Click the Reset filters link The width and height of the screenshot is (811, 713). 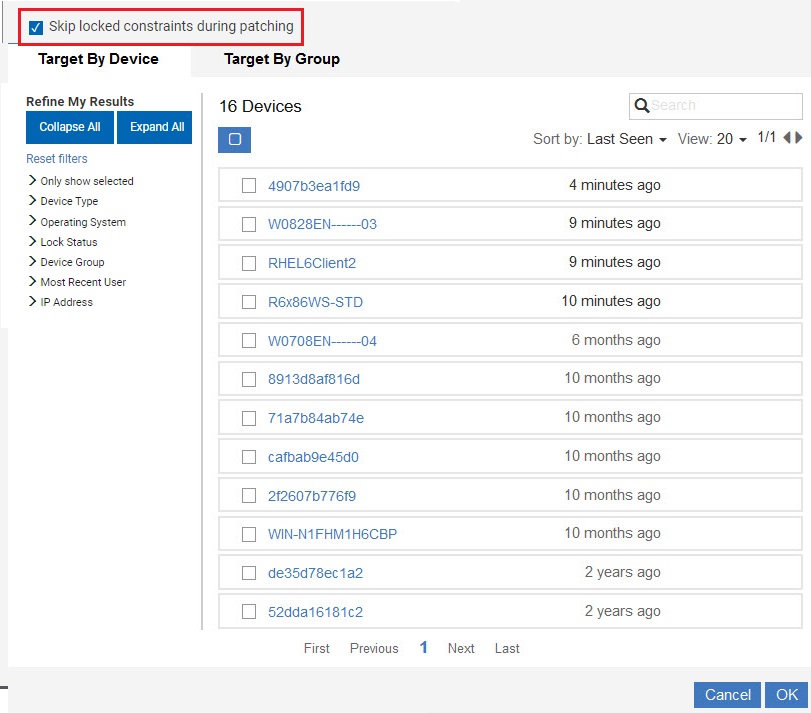point(57,159)
